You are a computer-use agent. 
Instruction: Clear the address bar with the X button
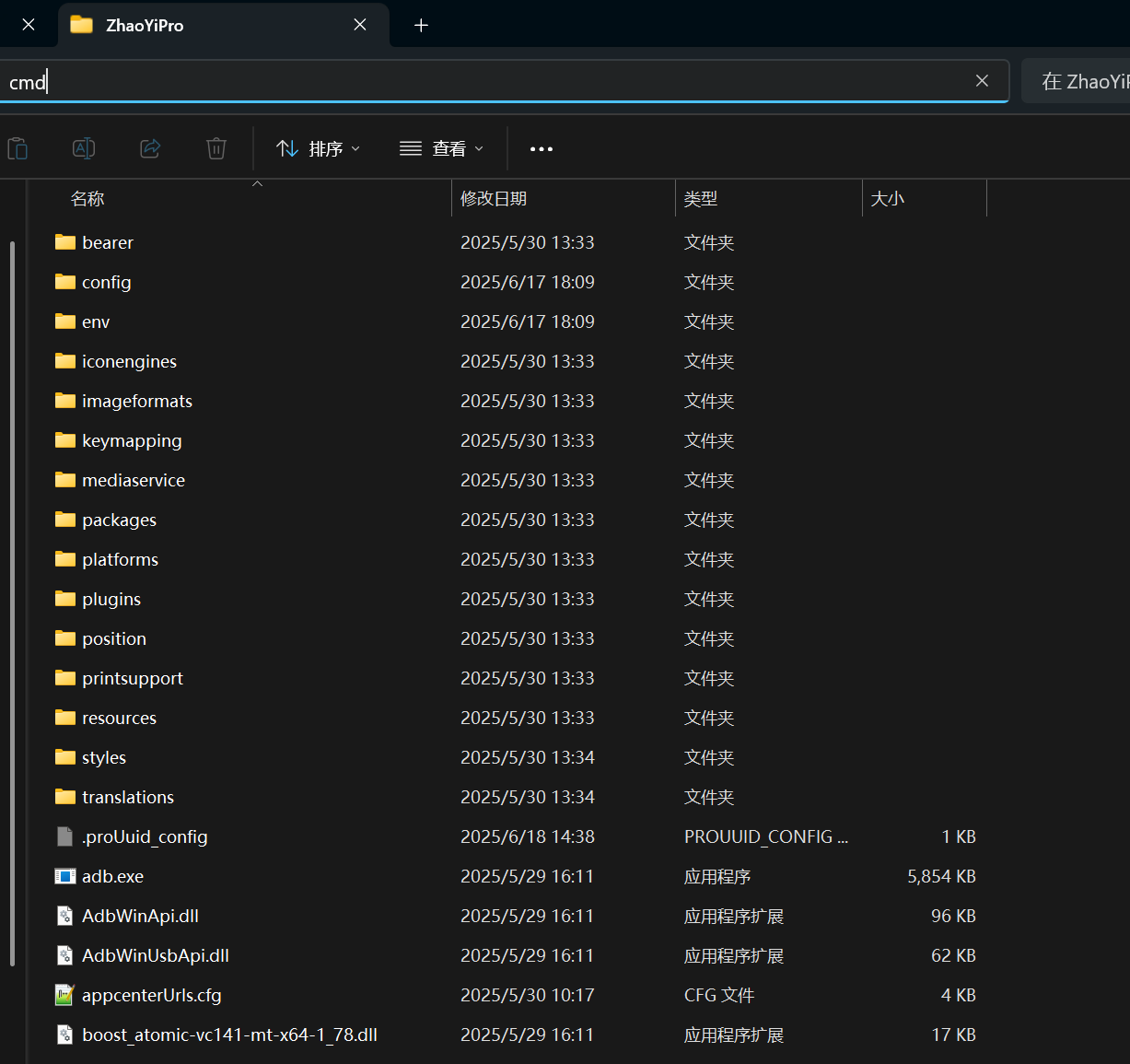click(982, 81)
